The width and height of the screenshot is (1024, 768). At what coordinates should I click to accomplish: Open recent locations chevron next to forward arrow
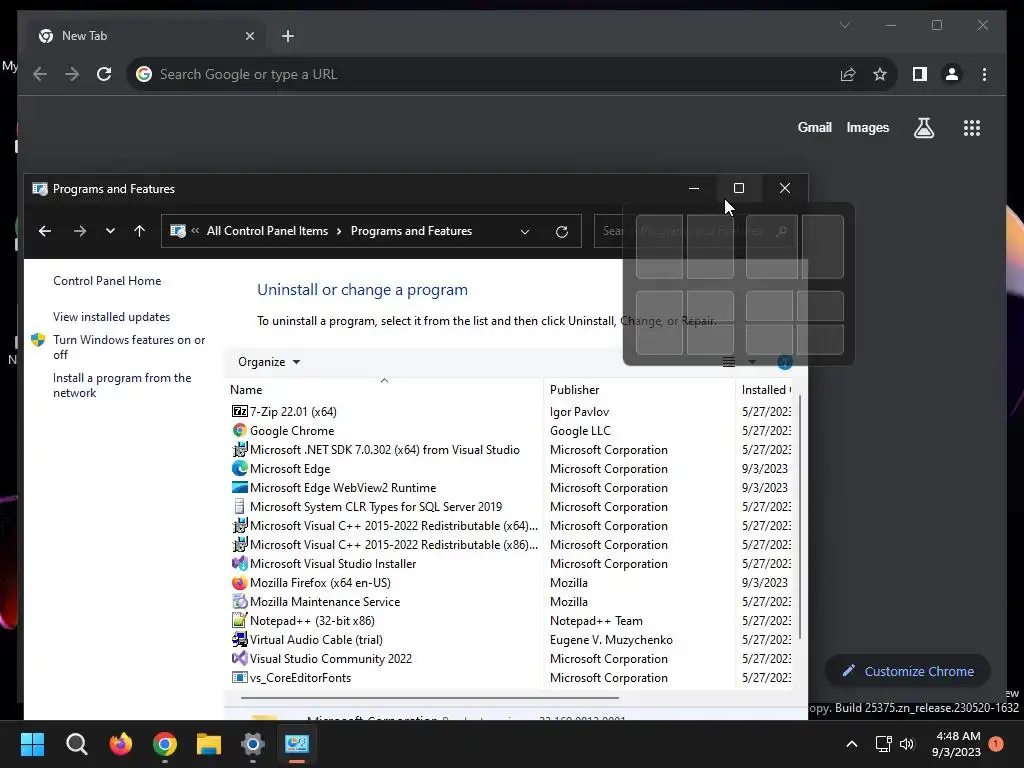click(x=110, y=231)
